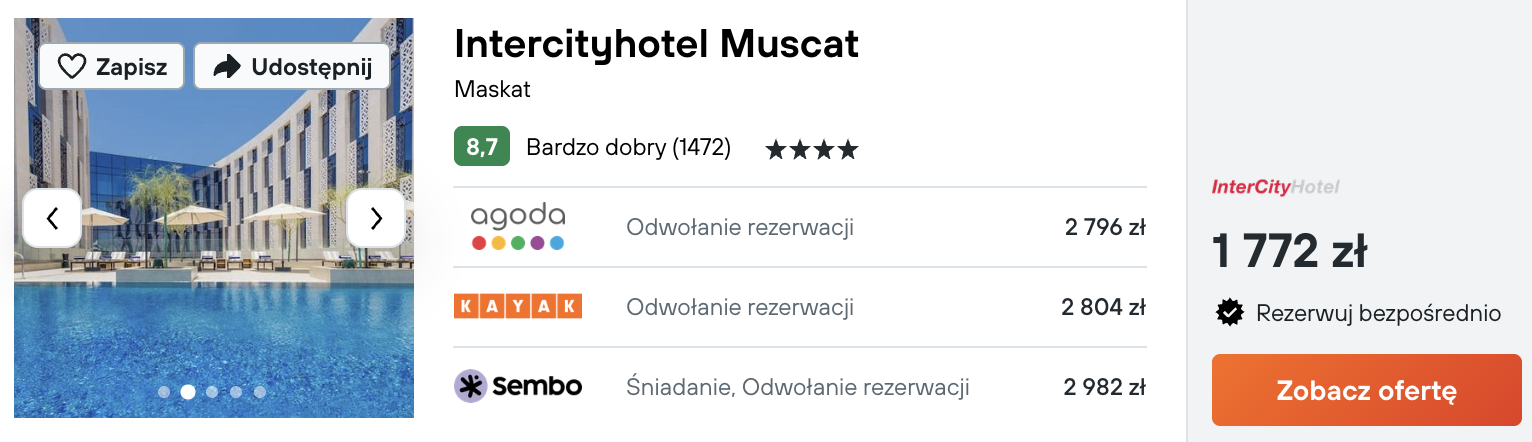Image resolution: width=1532 pixels, height=442 pixels.
Task: Click the 8,7 rating score badge
Action: point(482,148)
